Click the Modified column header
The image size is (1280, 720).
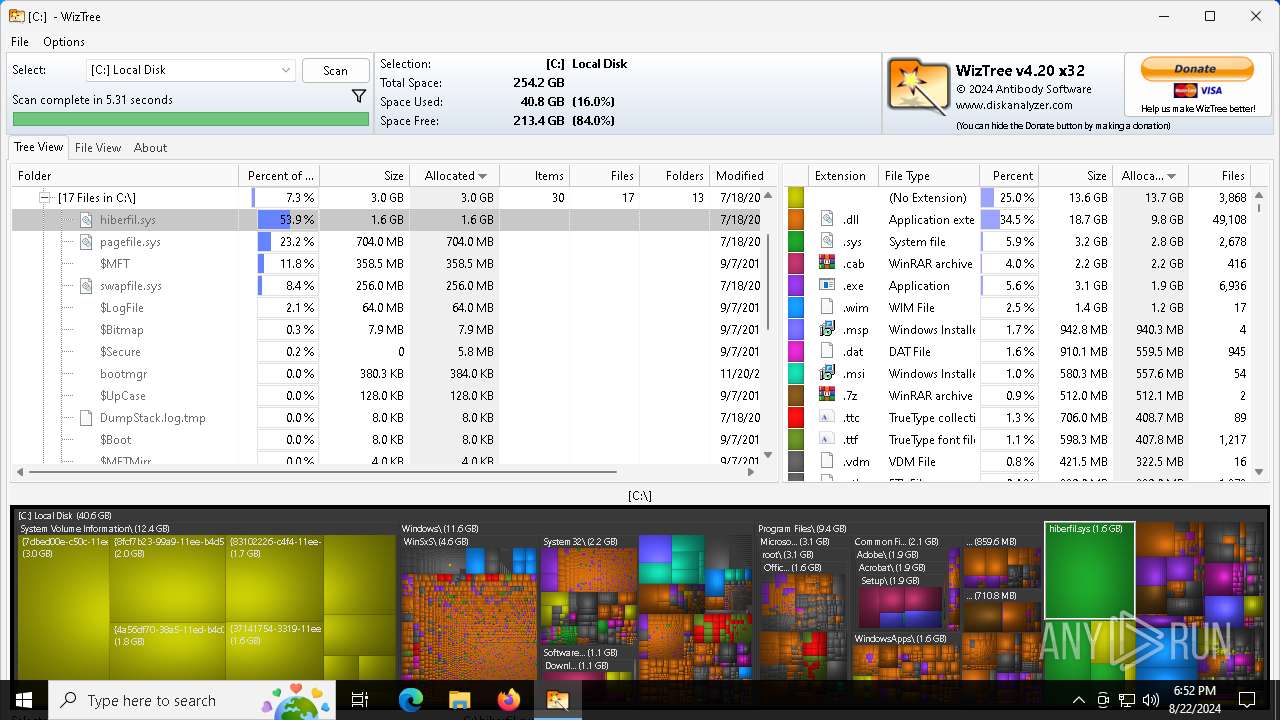739,176
